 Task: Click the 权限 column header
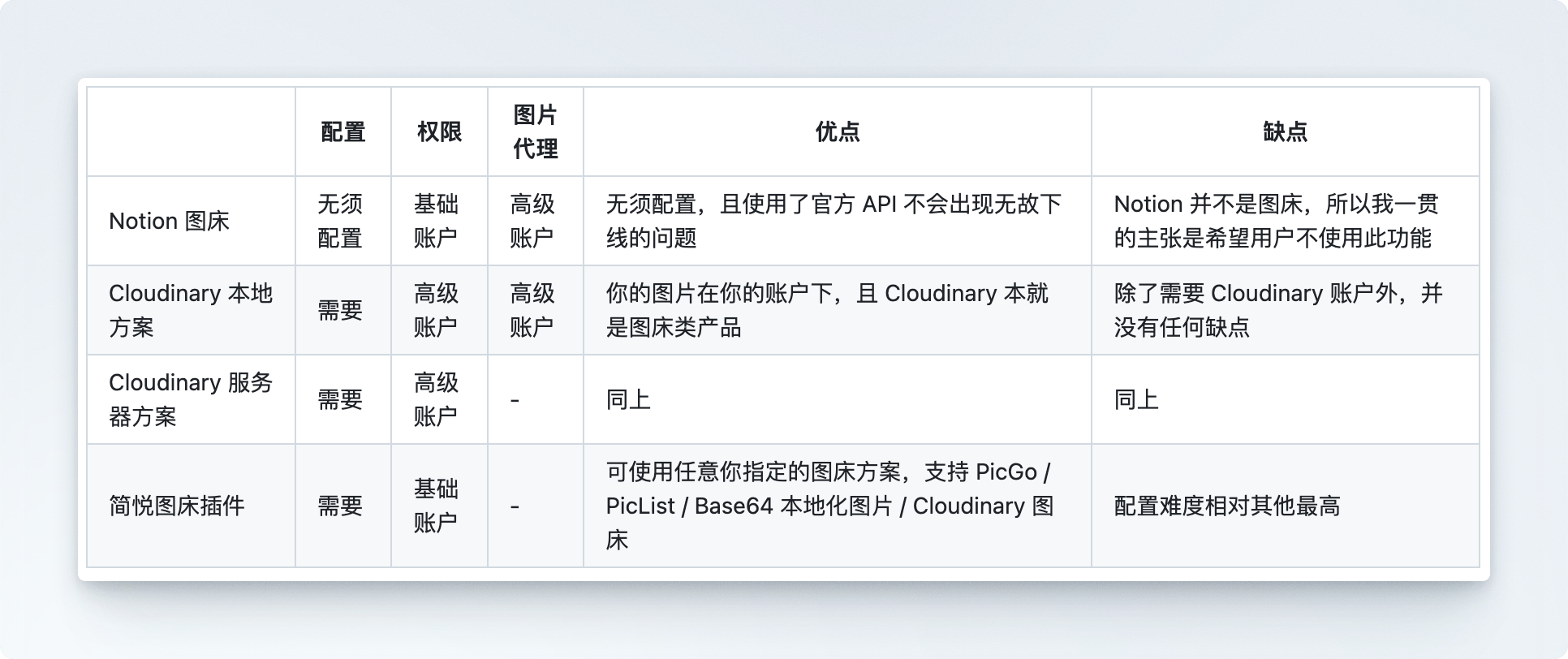click(439, 131)
